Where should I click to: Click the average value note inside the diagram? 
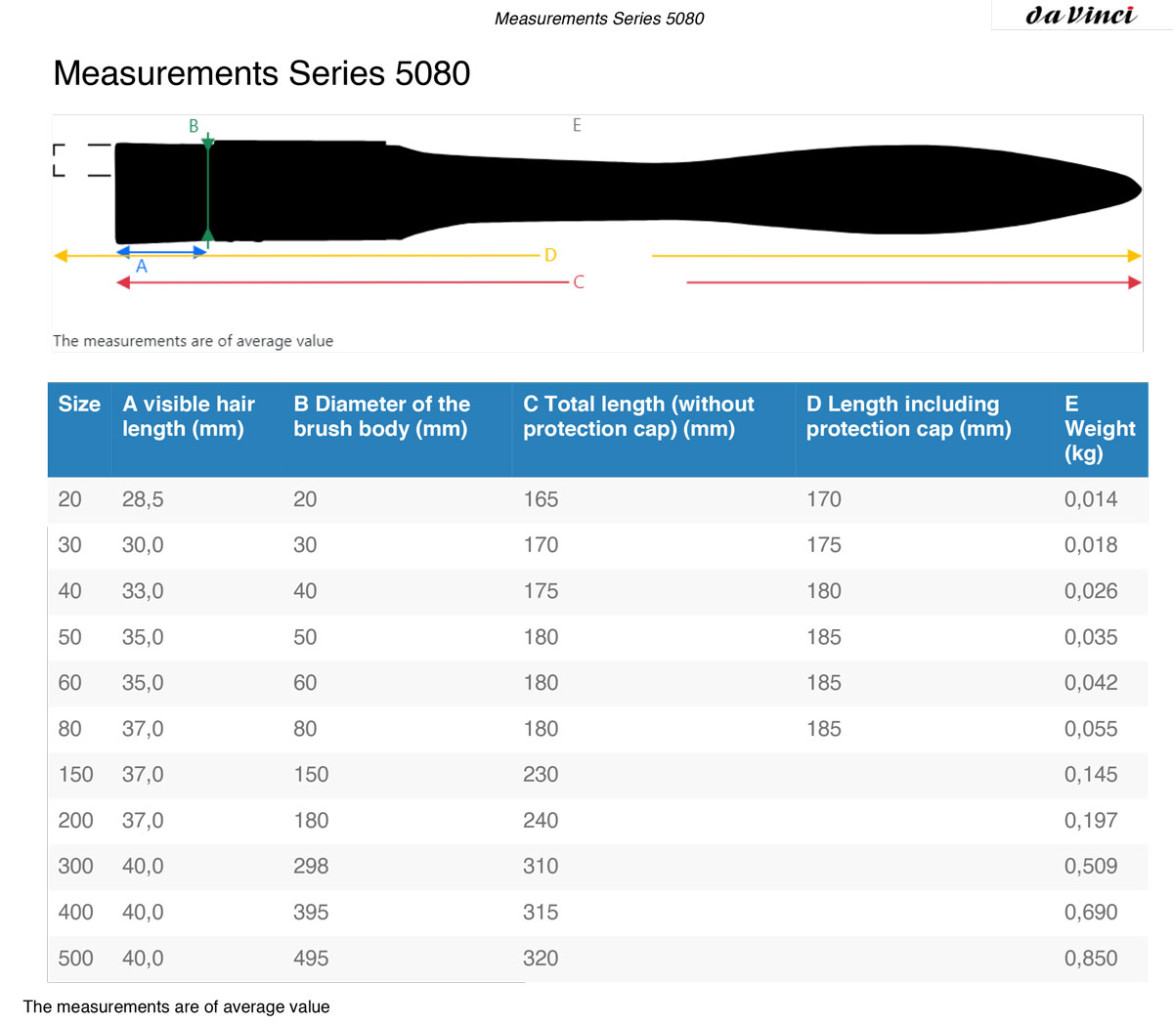click(193, 341)
